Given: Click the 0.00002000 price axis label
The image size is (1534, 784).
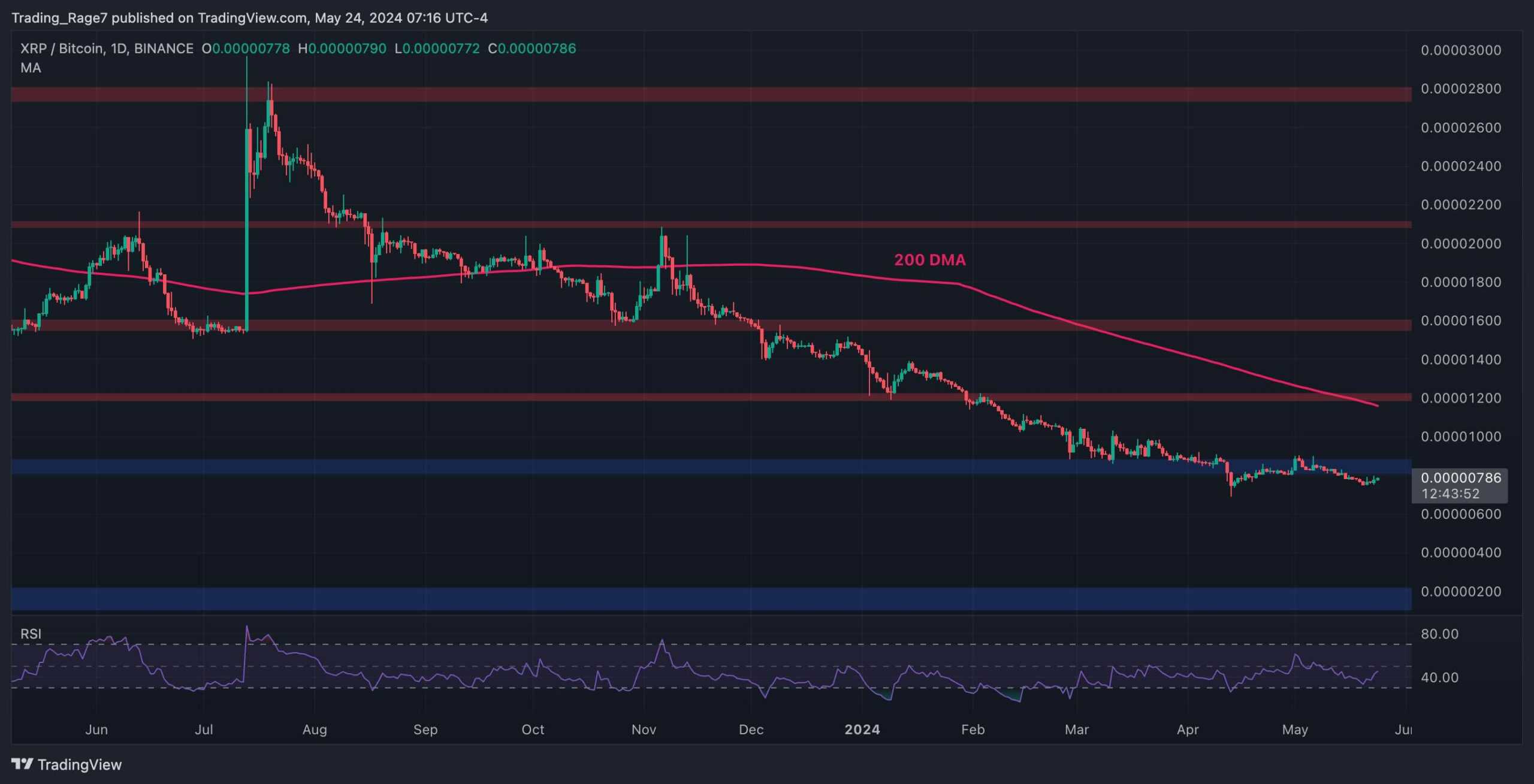Looking at the screenshot, I should [1461, 244].
